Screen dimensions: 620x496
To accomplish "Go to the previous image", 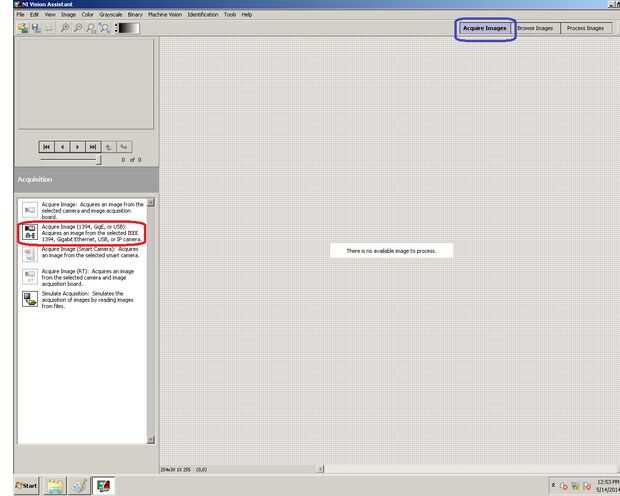I will (62, 147).
